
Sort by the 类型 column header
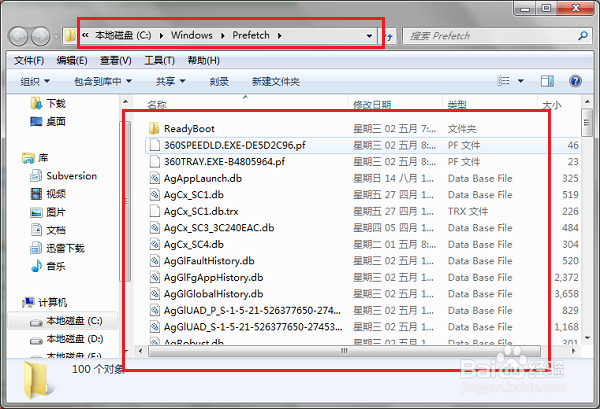tap(457, 104)
